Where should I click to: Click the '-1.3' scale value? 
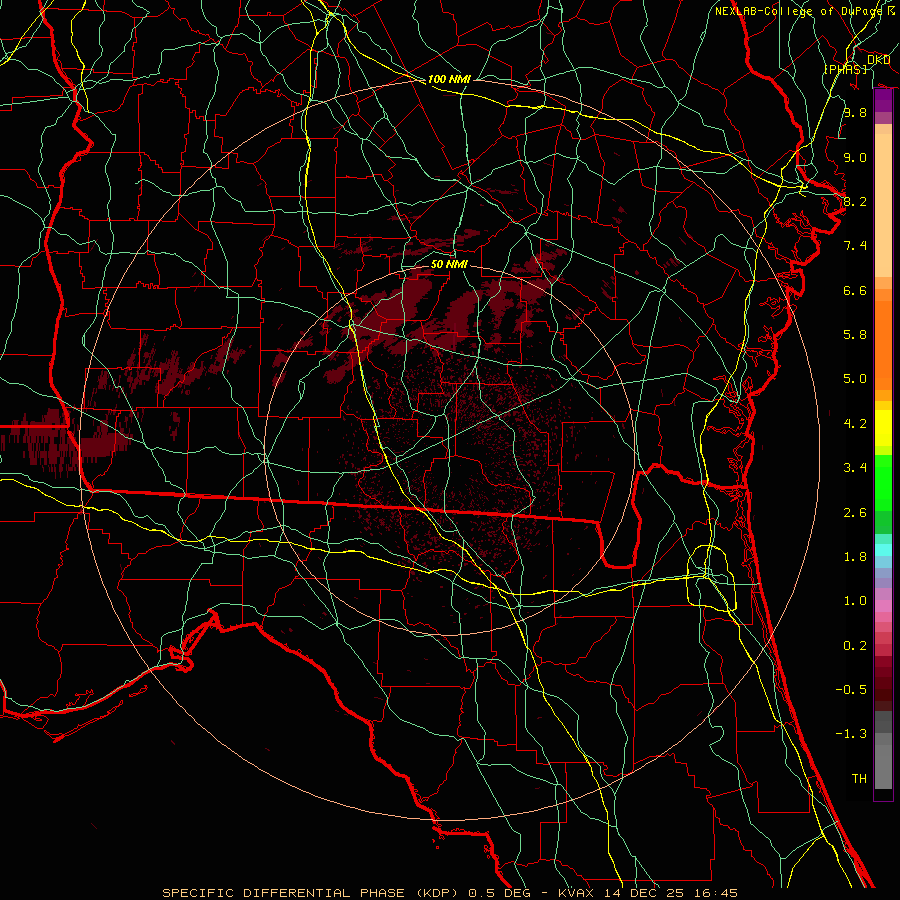click(x=851, y=734)
